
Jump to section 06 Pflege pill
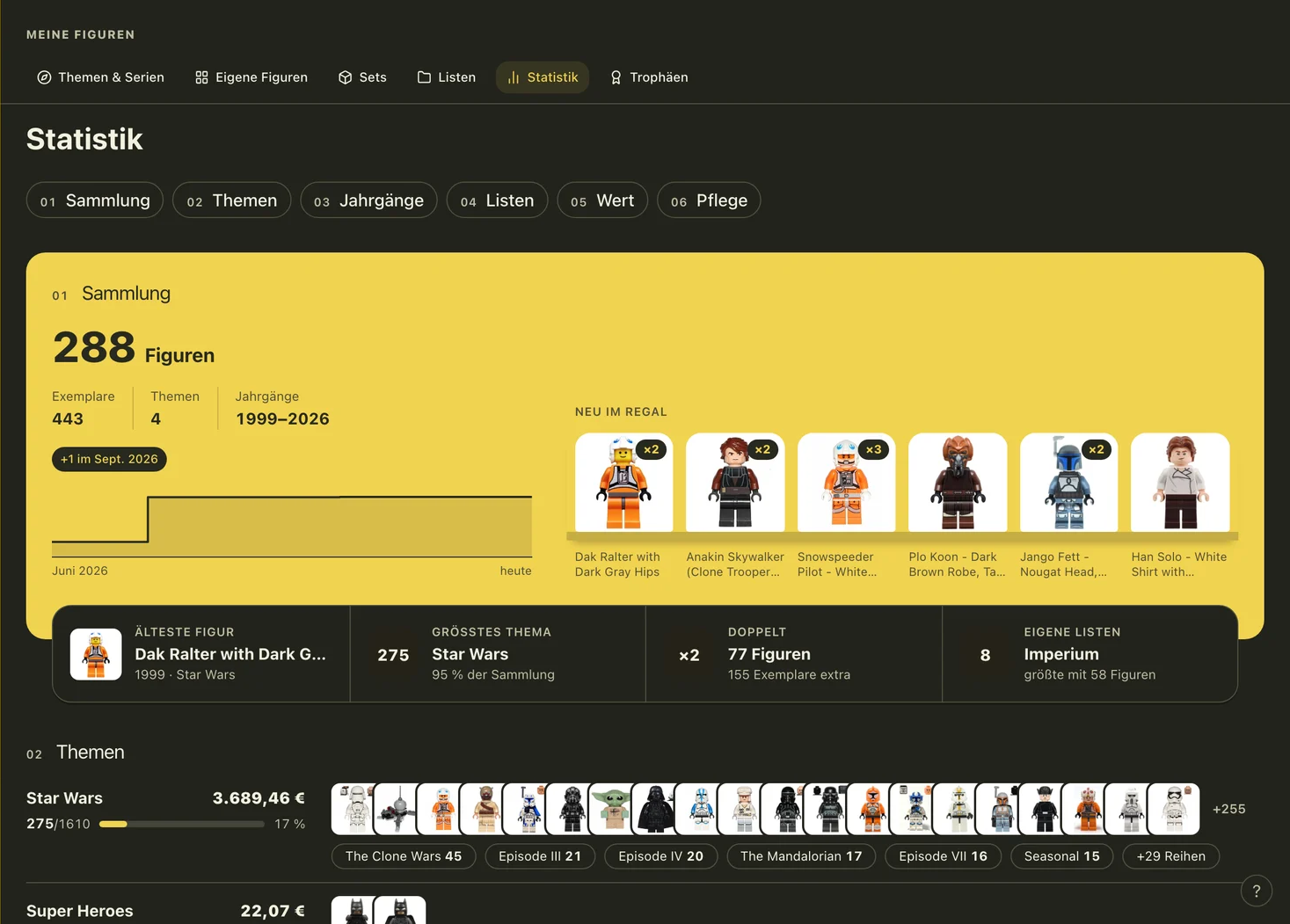click(x=709, y=200)
